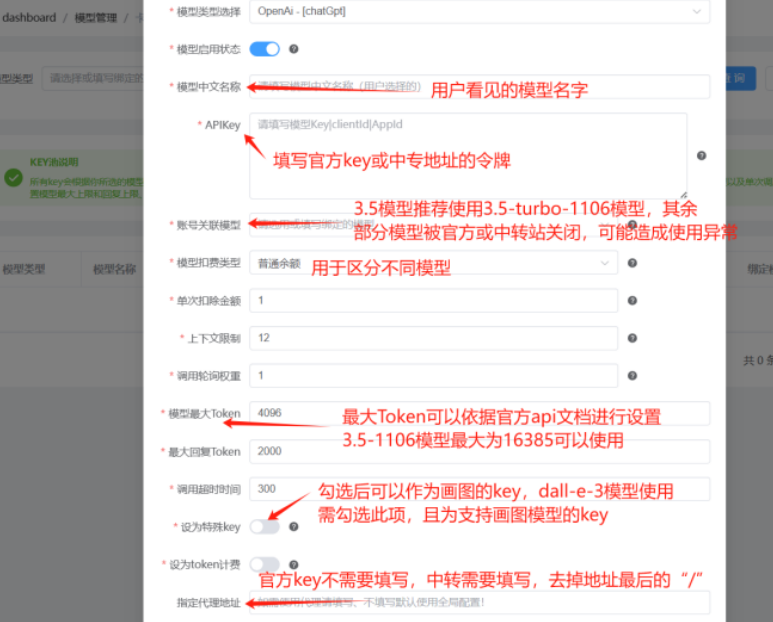Click help icon beside 设为特殊key switch

[294, 527]
